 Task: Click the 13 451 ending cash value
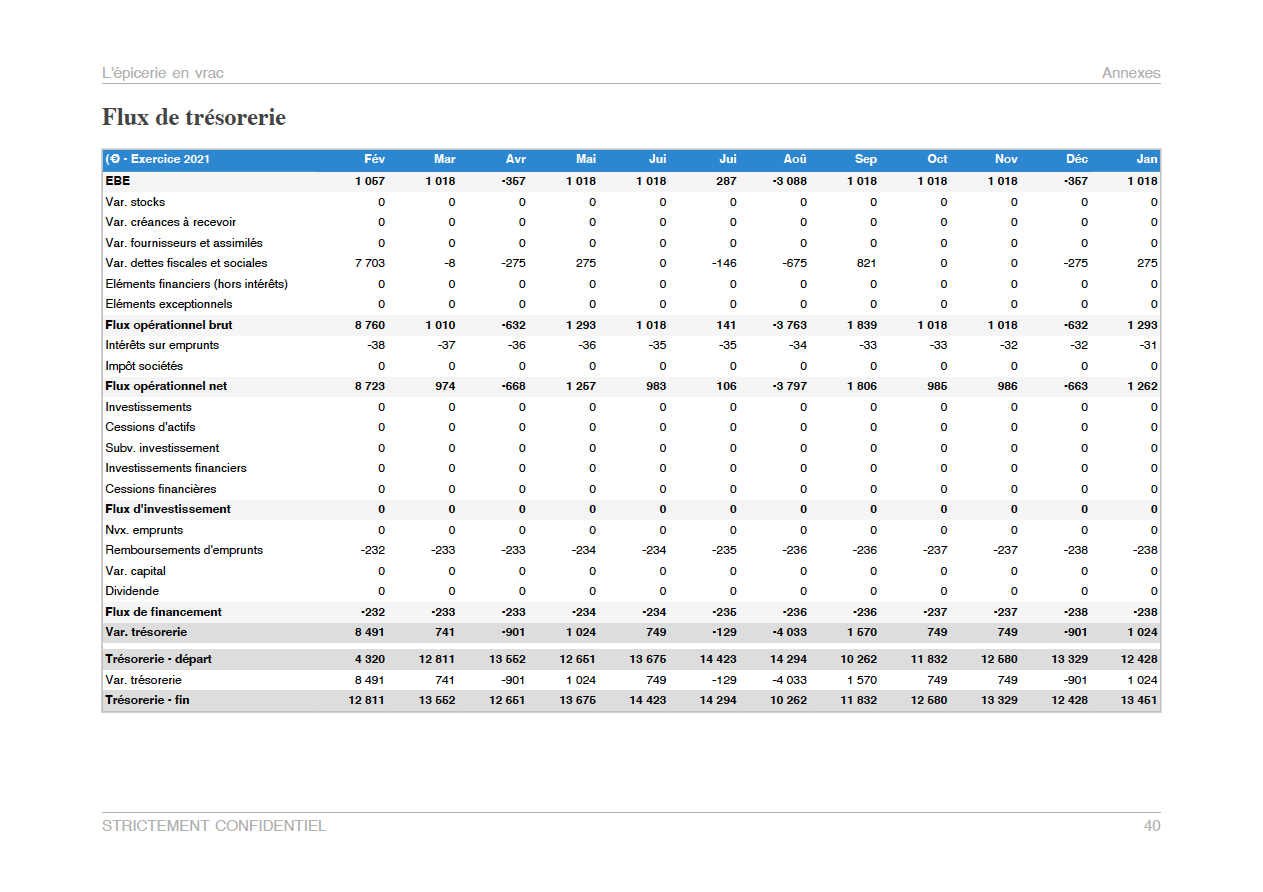pos(1138,700)
